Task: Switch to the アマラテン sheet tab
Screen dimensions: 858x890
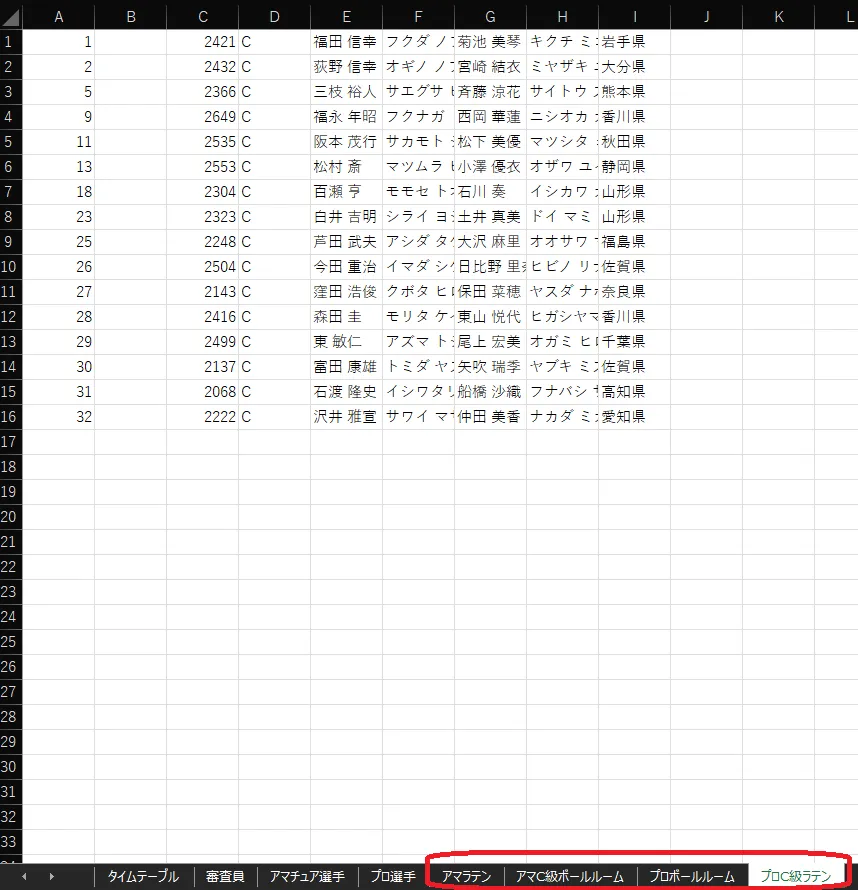Action: point(466,876)
